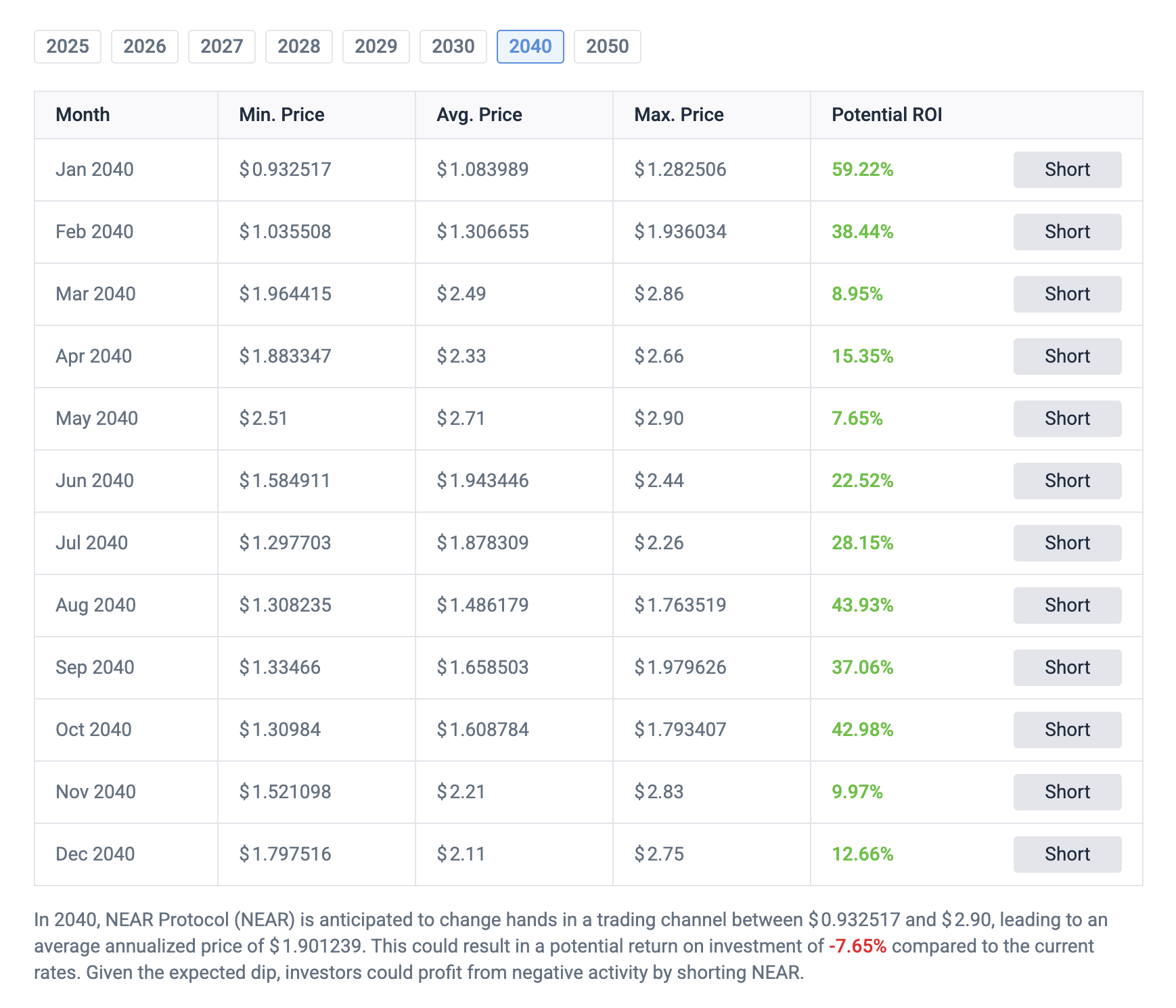Click the 22.52% ROI value

click(x=863, y=481)
